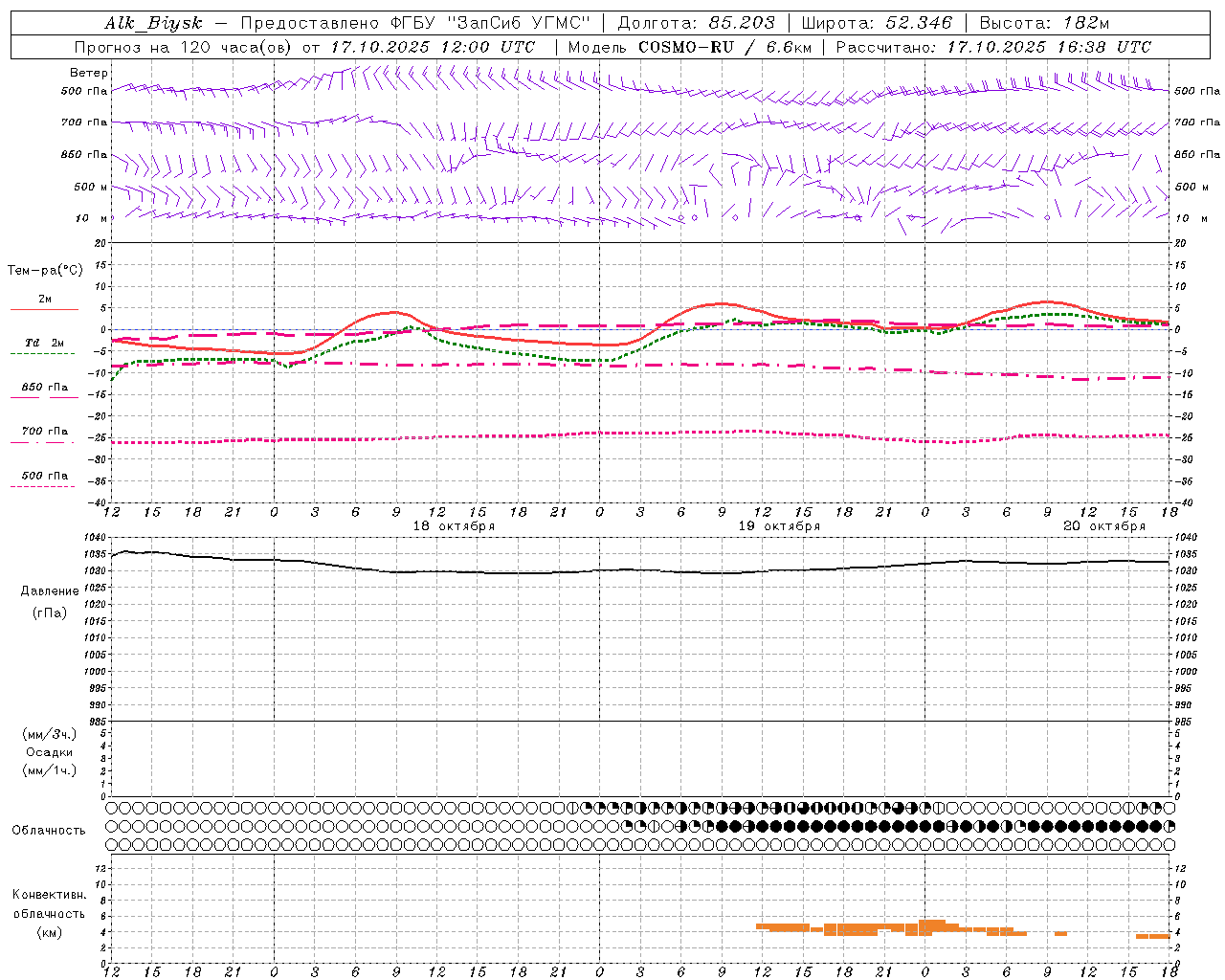Select the Тем-ра(°C) temperature axis title

pyautogui.click(x=45, y=271)
